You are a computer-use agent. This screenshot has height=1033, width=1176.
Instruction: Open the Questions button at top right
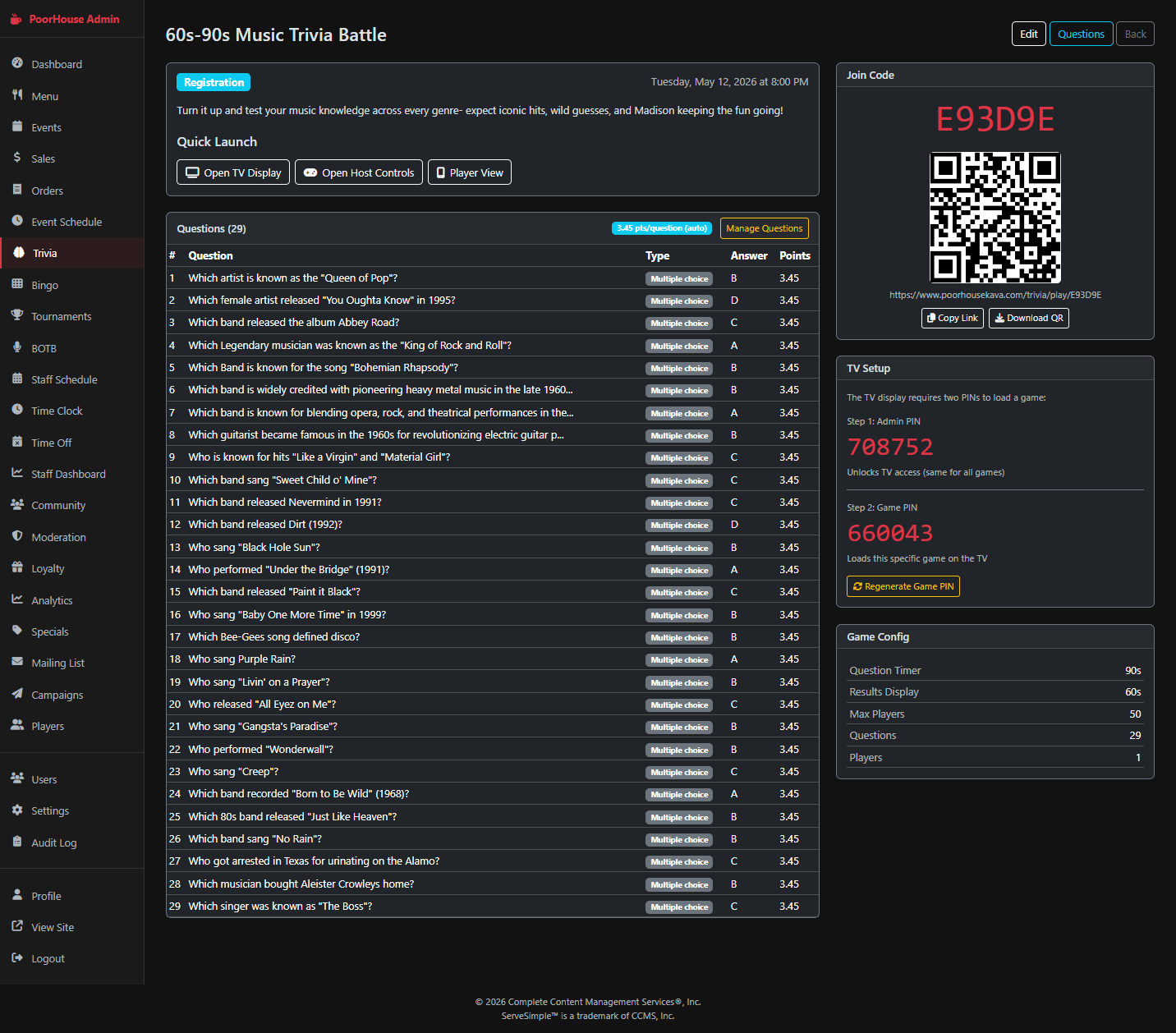click(x=1081, y=34)
